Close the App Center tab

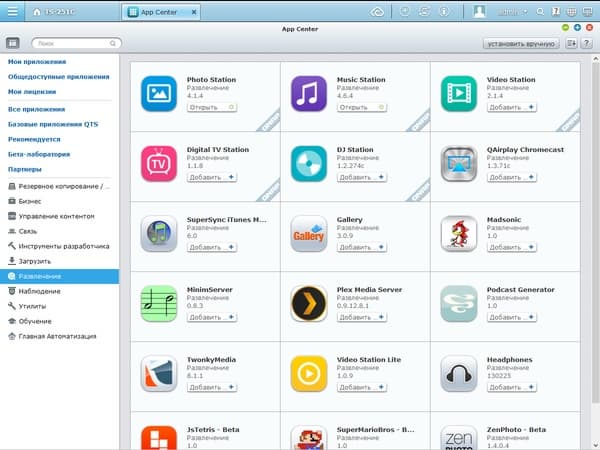(194, 12)
